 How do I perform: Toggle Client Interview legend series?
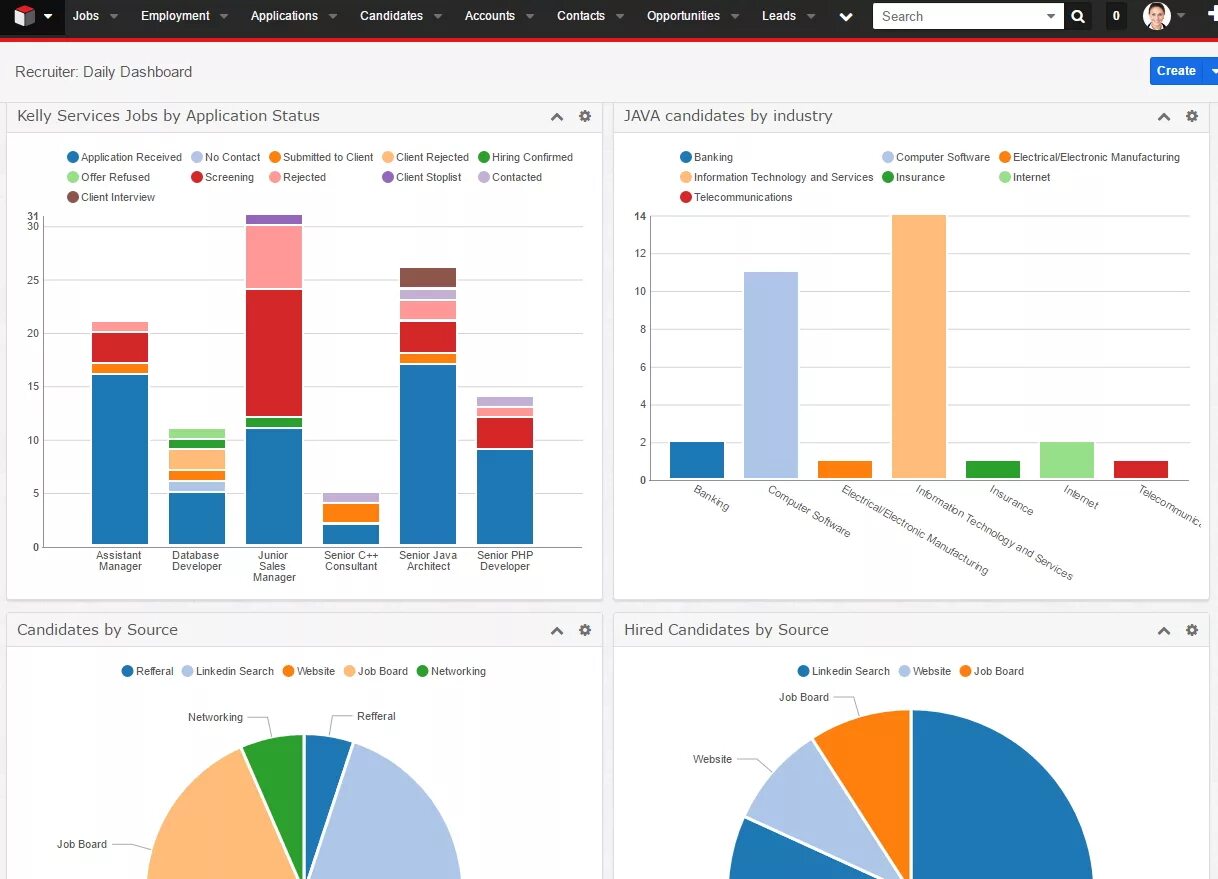pos(110,197)
